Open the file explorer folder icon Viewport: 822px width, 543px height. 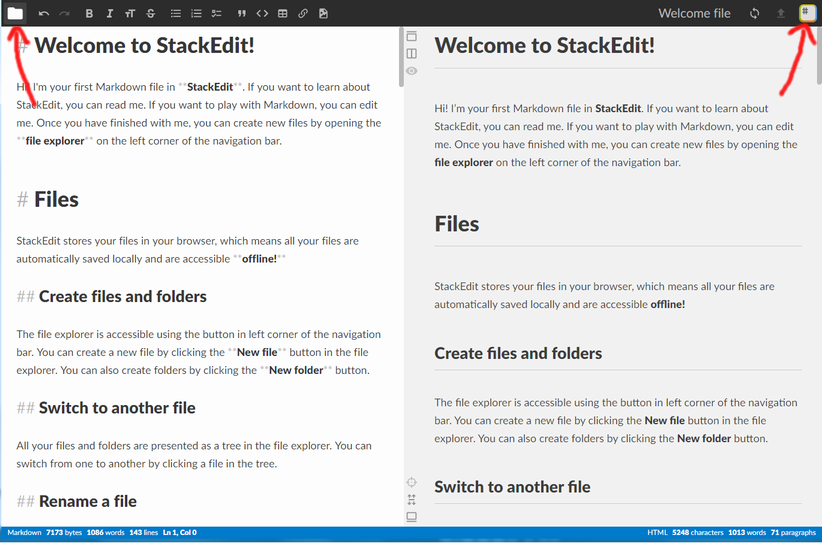[15, 13]
